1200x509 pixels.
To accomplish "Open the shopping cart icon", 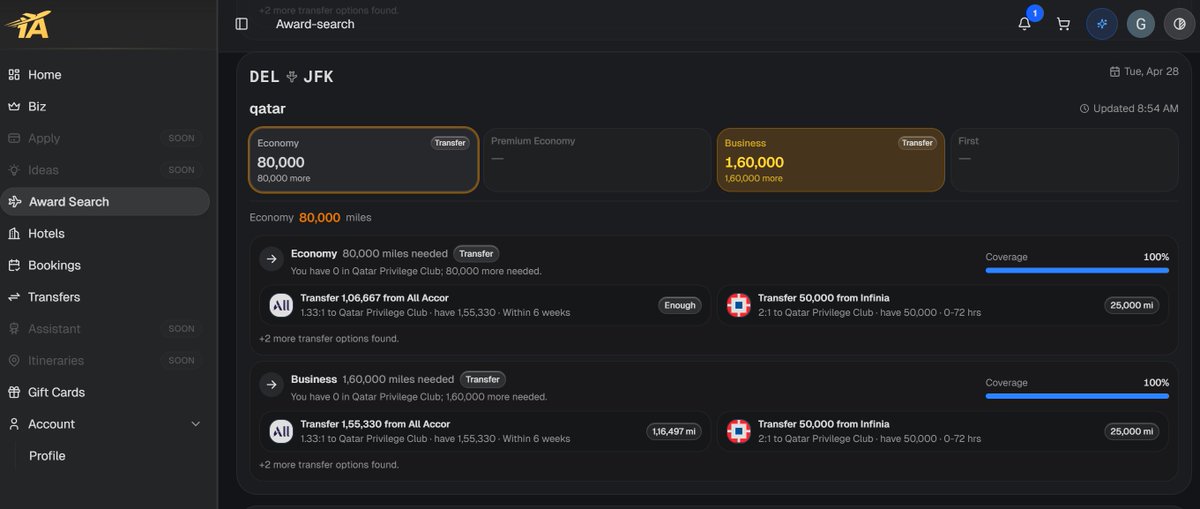I will 1063,24.
